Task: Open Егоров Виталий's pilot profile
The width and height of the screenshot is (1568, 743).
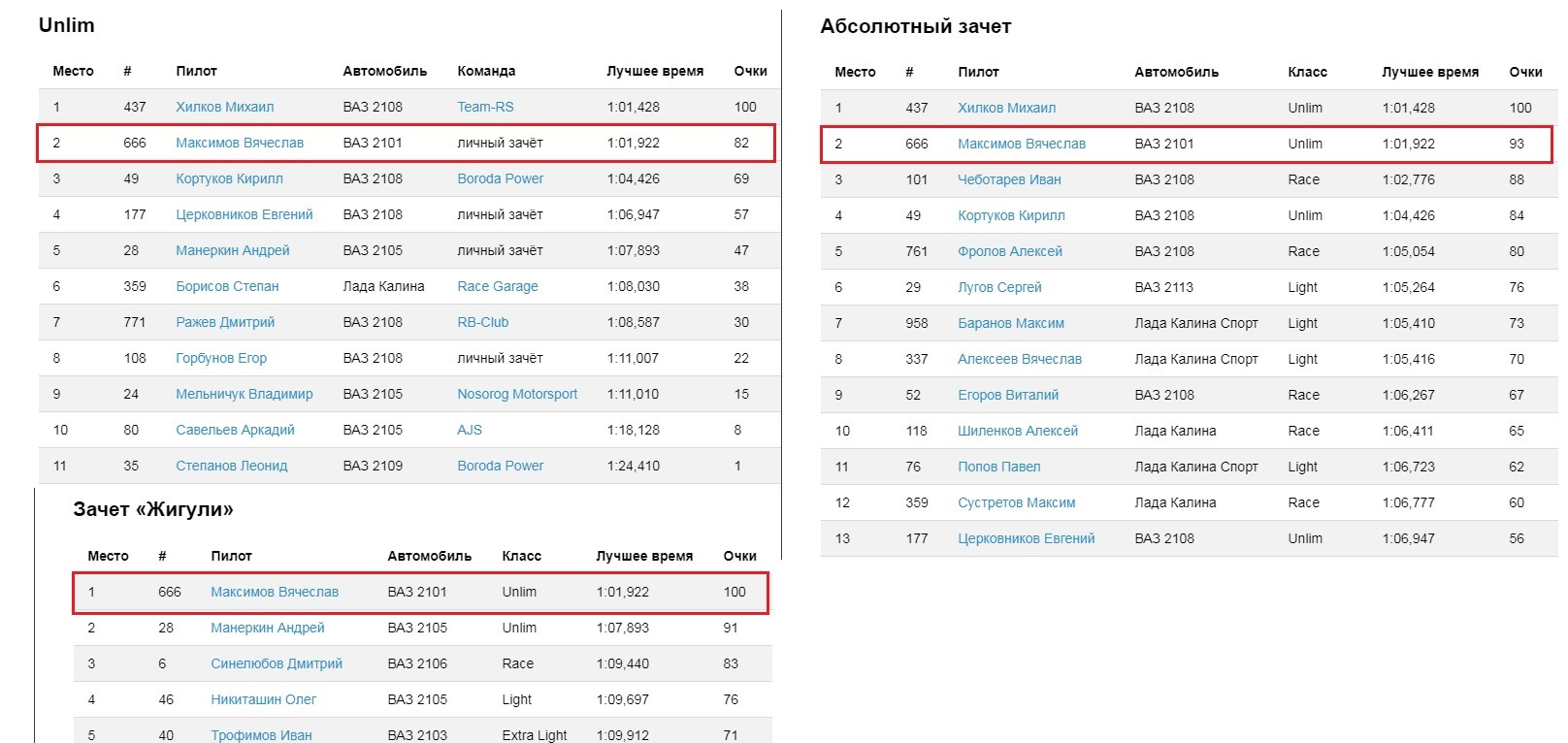Action: (x=1007, y=395)
